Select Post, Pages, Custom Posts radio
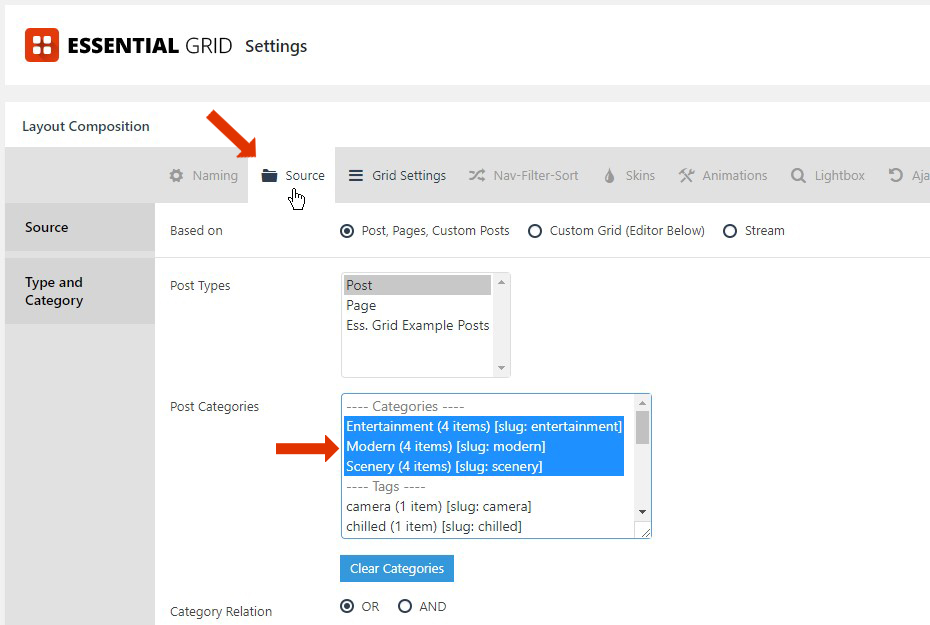 pos(347,231)
